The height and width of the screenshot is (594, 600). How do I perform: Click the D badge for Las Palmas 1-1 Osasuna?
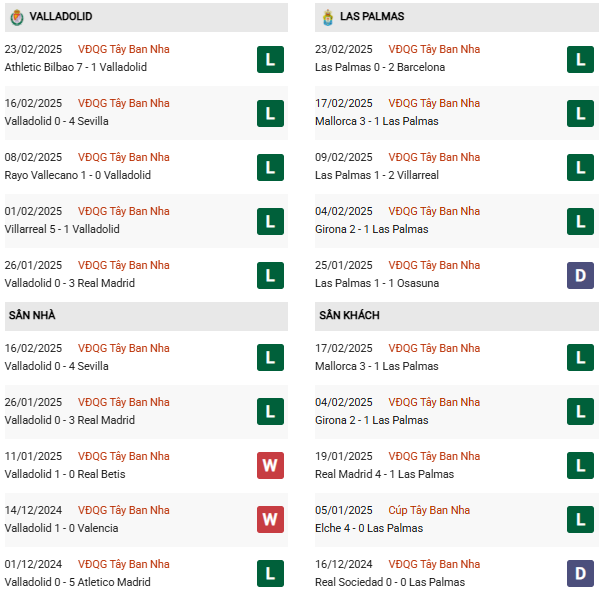[x=580, y=276]
